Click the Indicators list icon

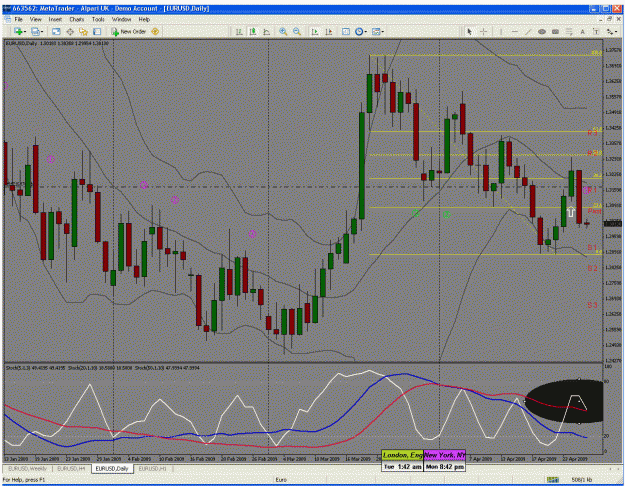[x=346, y=31]
